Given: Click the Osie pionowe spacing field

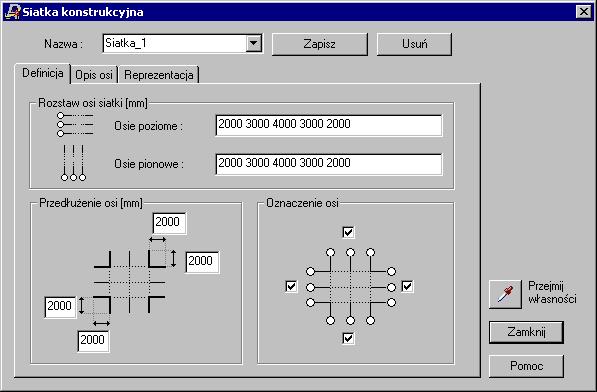Looking at the screenshot, I should coord(329,164).
